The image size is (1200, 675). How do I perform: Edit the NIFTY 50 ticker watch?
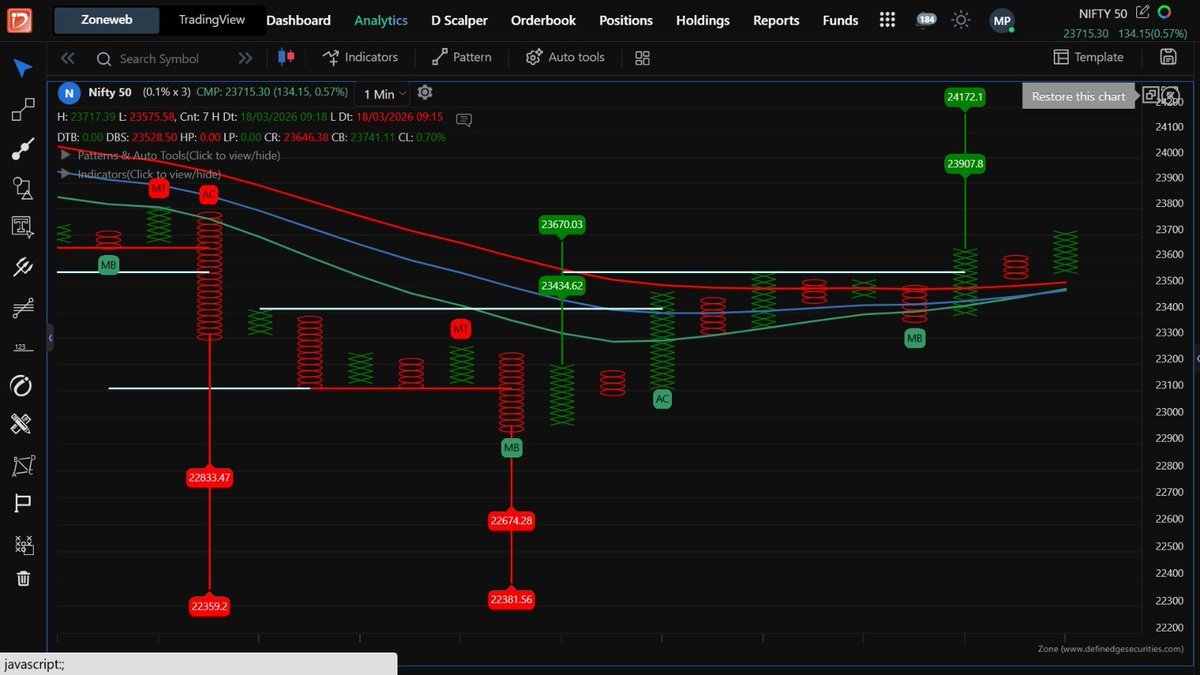click(x=1142, y=12)
